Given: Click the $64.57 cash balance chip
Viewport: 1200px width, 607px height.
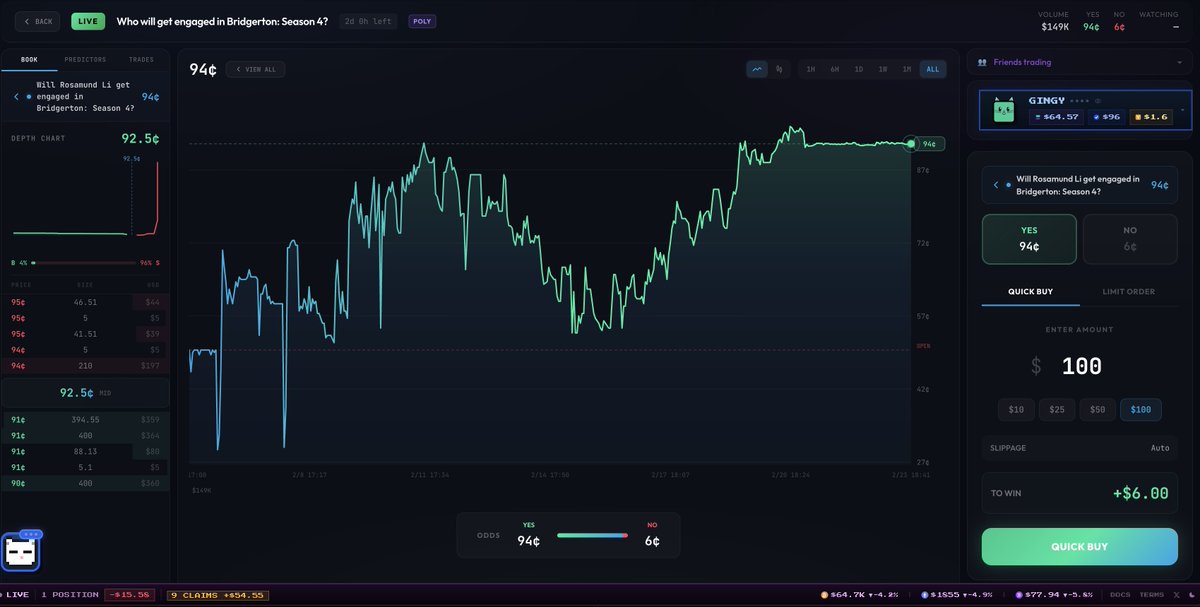Looking at the screenshot, I should tap(1056, 117).
